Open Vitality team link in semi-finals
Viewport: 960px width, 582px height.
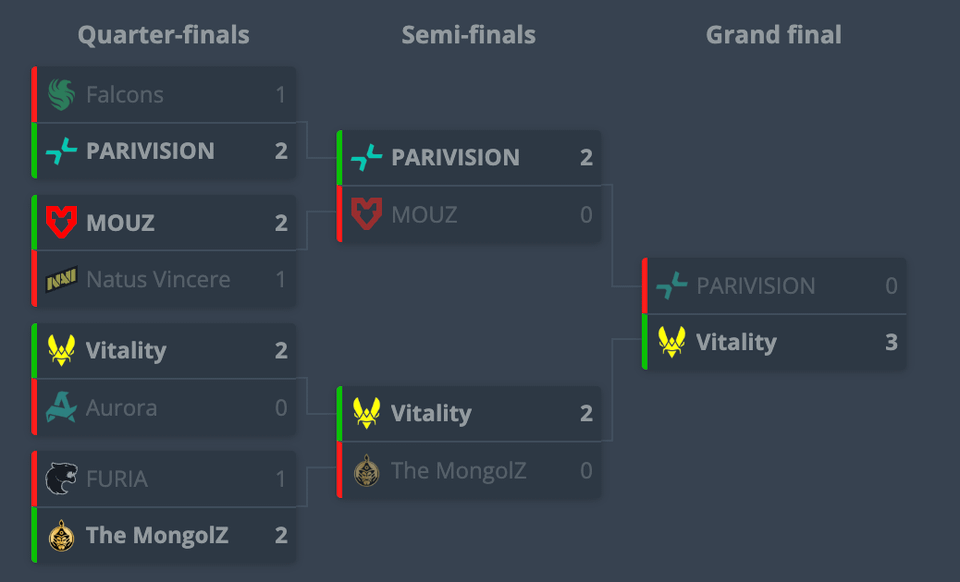tap(431, 414)
